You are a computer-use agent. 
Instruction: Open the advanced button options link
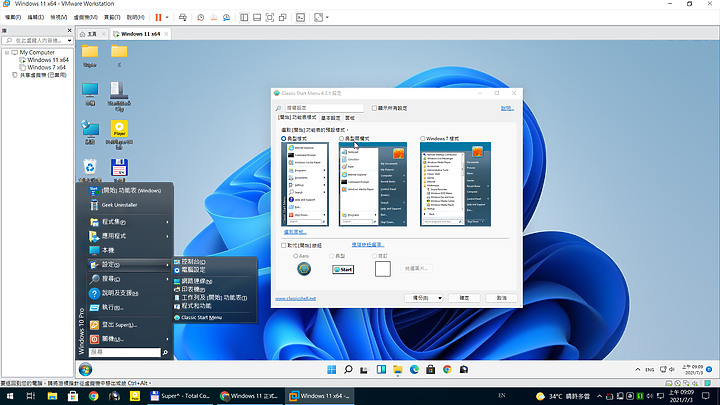point(368,245)
